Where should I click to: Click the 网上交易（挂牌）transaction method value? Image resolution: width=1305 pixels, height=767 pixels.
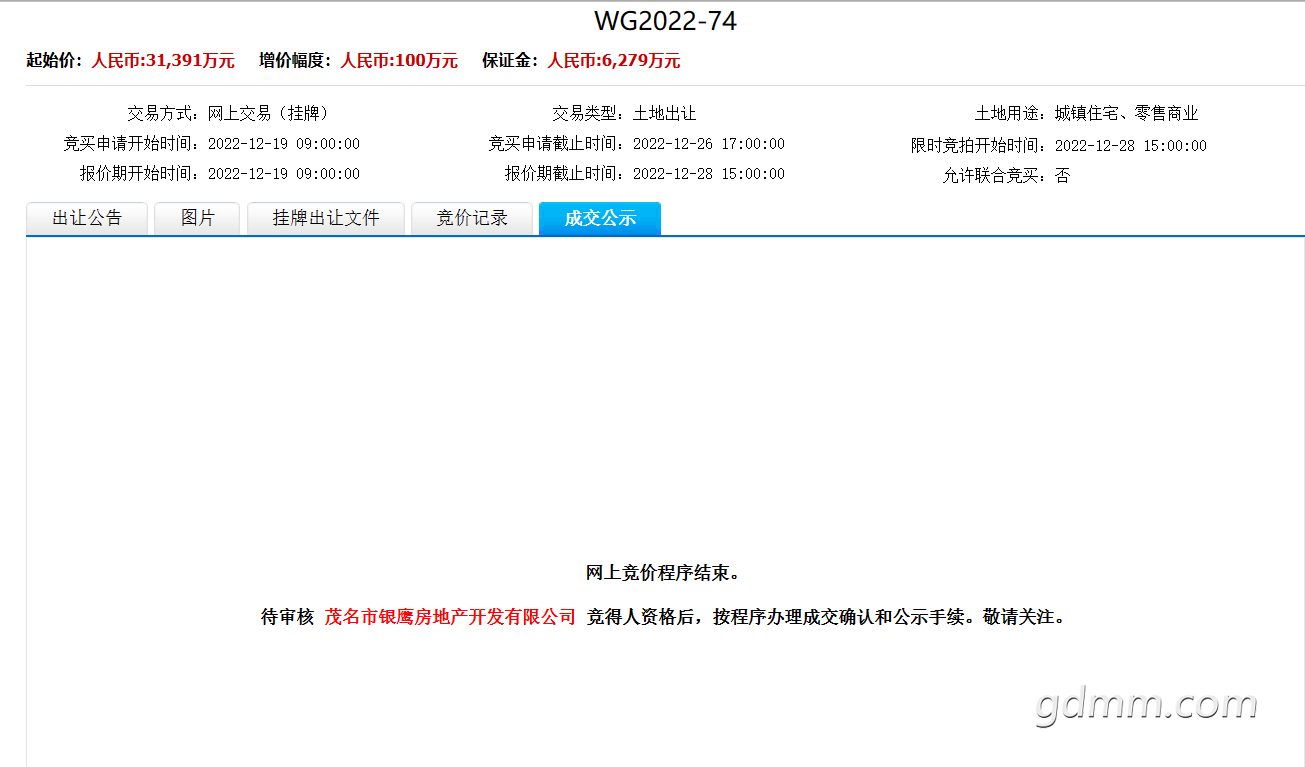pos(268,114)
